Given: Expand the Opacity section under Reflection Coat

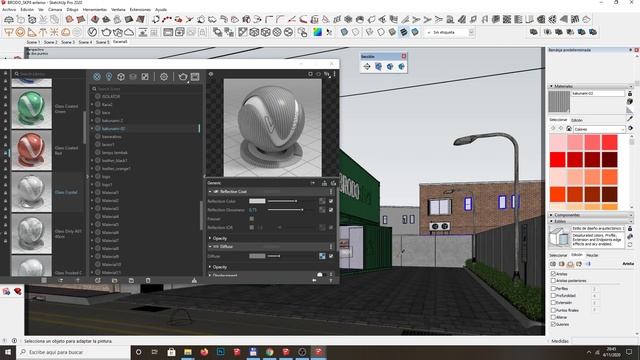Looking at the screenshot, I should pos(210,238).
